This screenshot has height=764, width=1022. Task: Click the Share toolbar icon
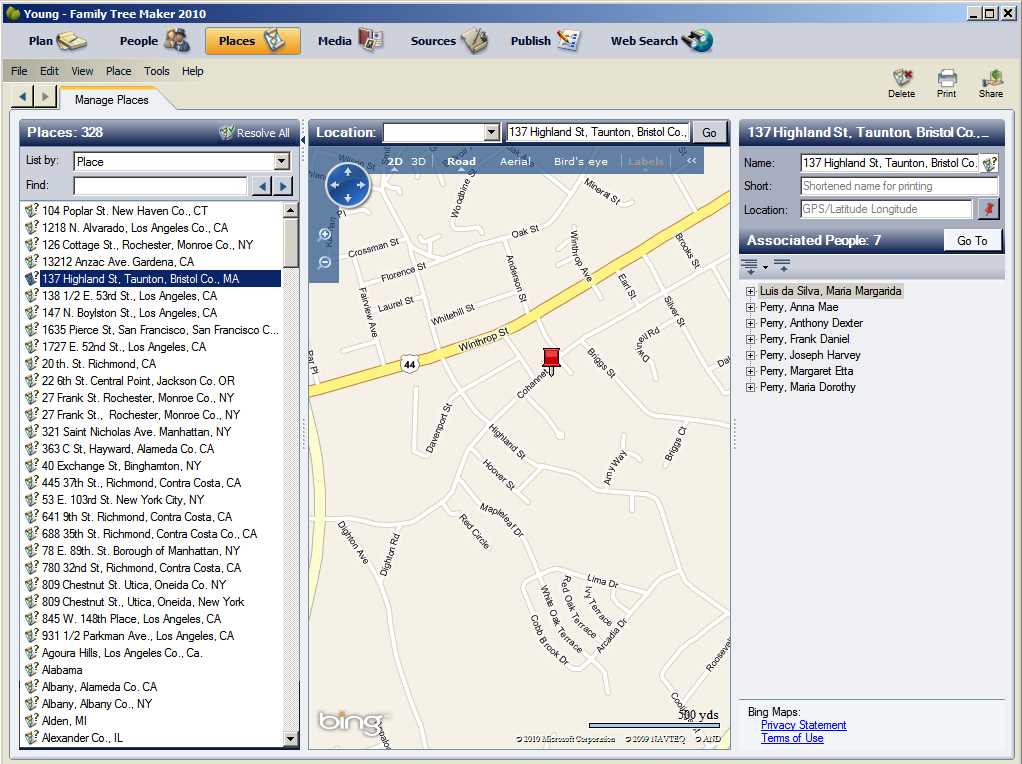point(991,83)
